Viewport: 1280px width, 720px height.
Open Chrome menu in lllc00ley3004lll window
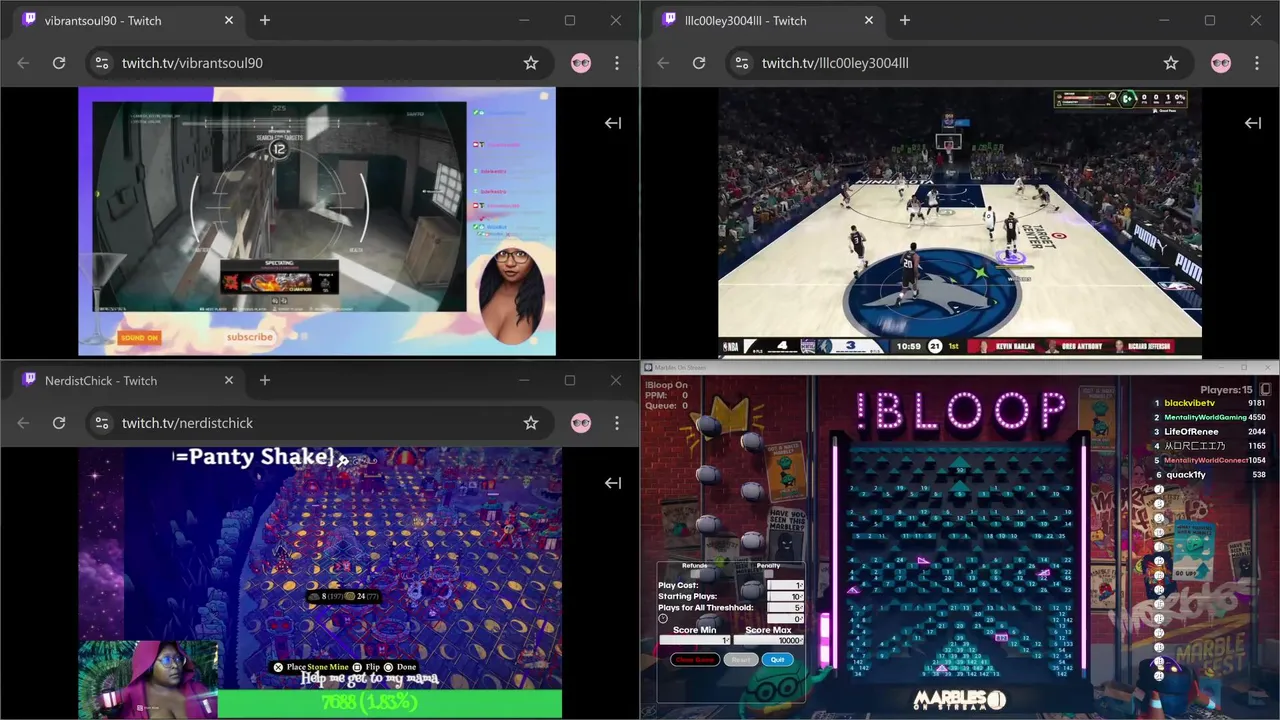pos(1257,63)
